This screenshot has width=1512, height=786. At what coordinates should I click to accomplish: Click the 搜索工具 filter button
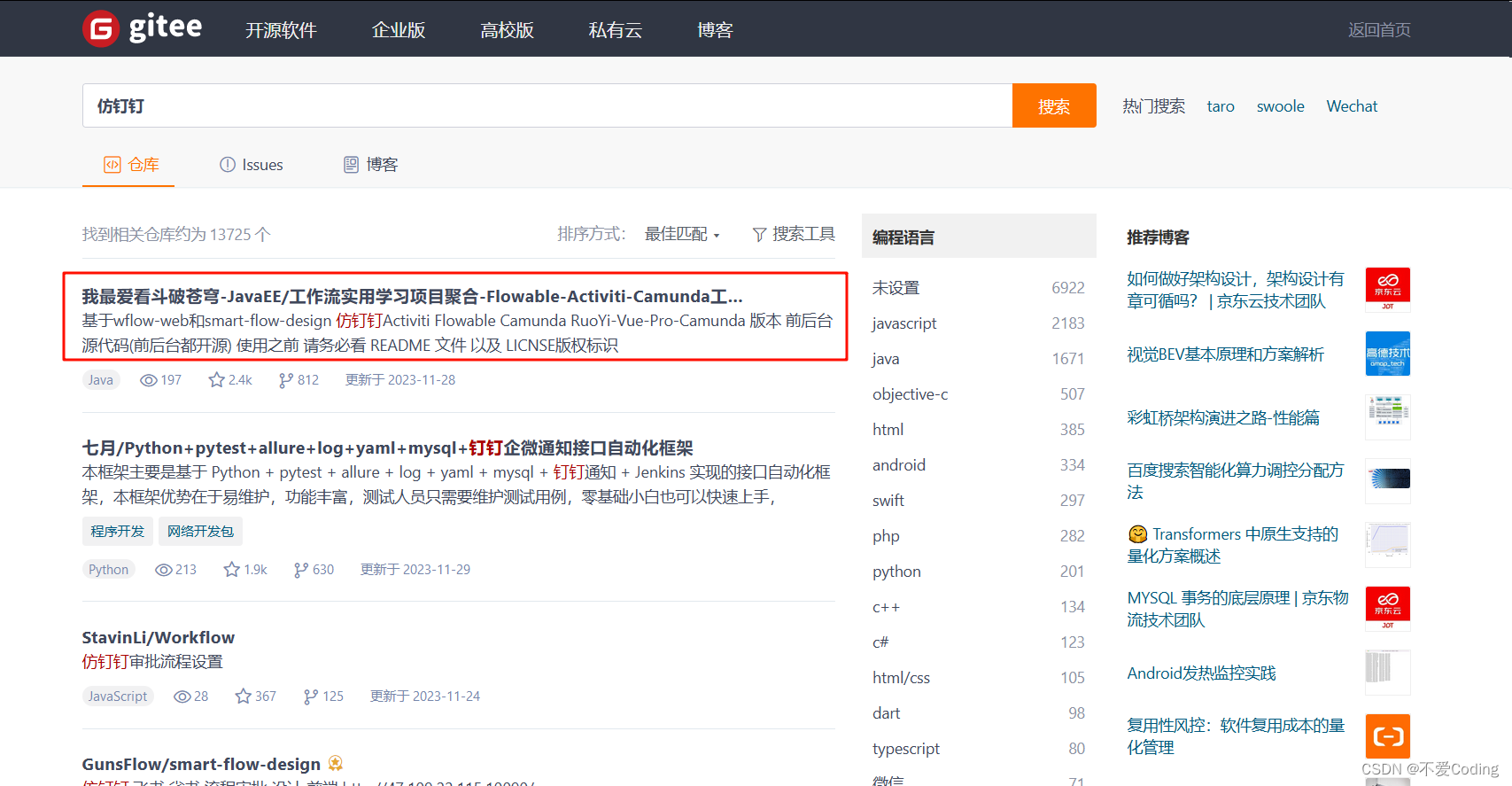pyautogui.click(x=794, y=234)
